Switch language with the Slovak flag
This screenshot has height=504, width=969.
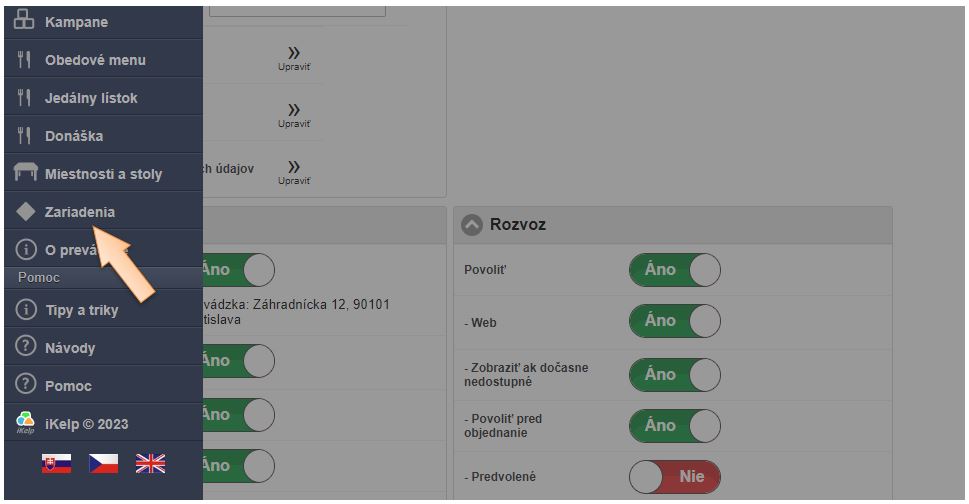(x=56, y=463)
